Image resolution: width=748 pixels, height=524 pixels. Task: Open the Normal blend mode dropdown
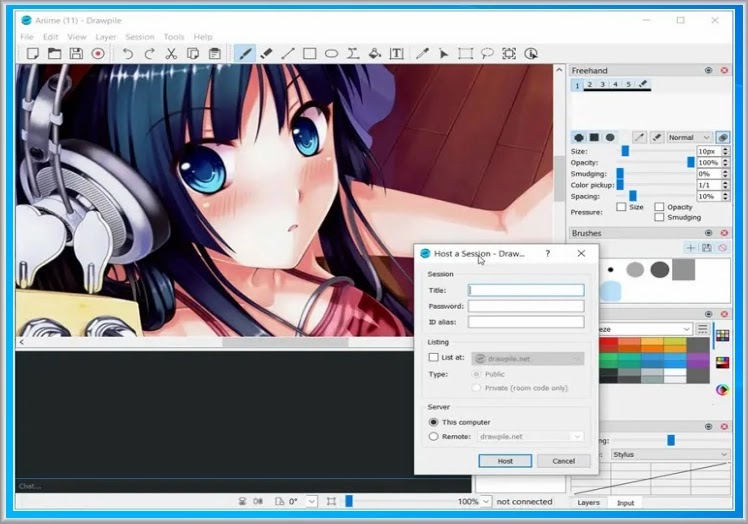(x=689, y=137)
